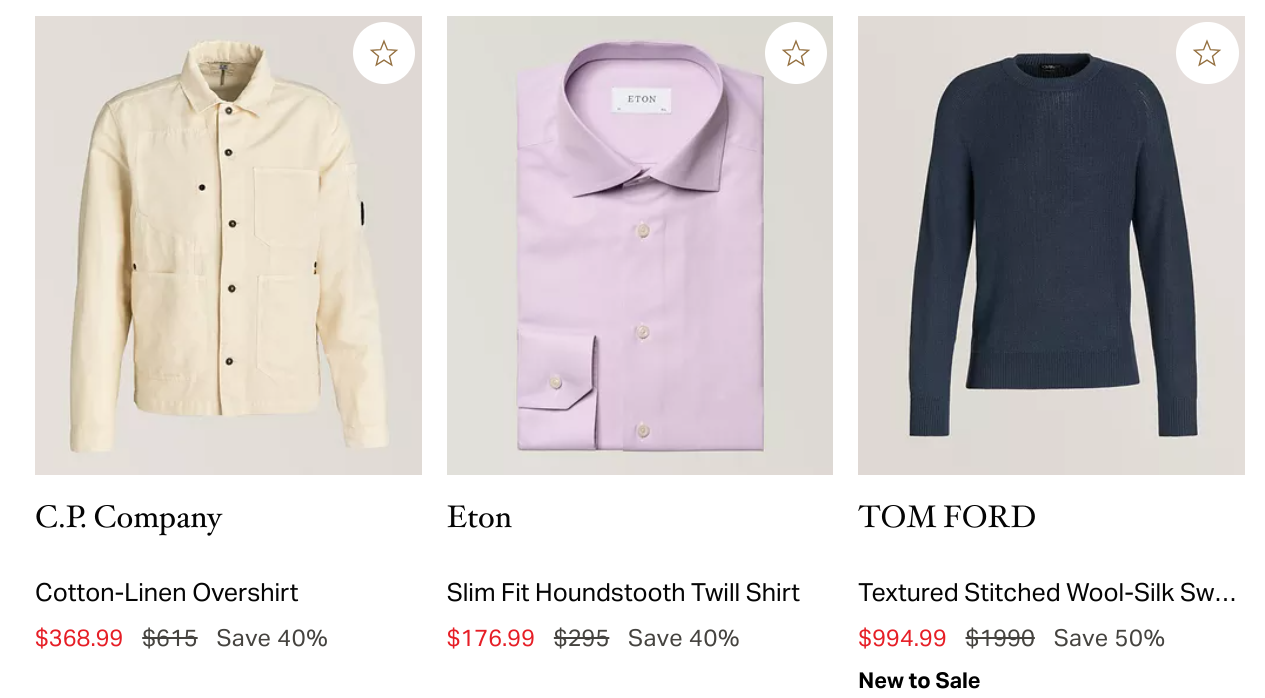Image resolution: width=1265 pixels, height=698 pixels.
Task: Add the TOM FORD sweater to wishlist
Action: (x=1207, y=53)
